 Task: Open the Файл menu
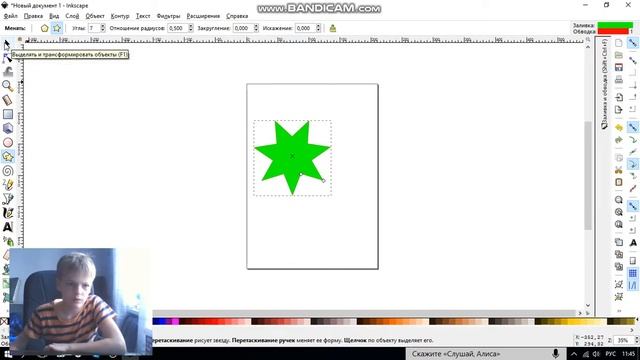(11, 16)
